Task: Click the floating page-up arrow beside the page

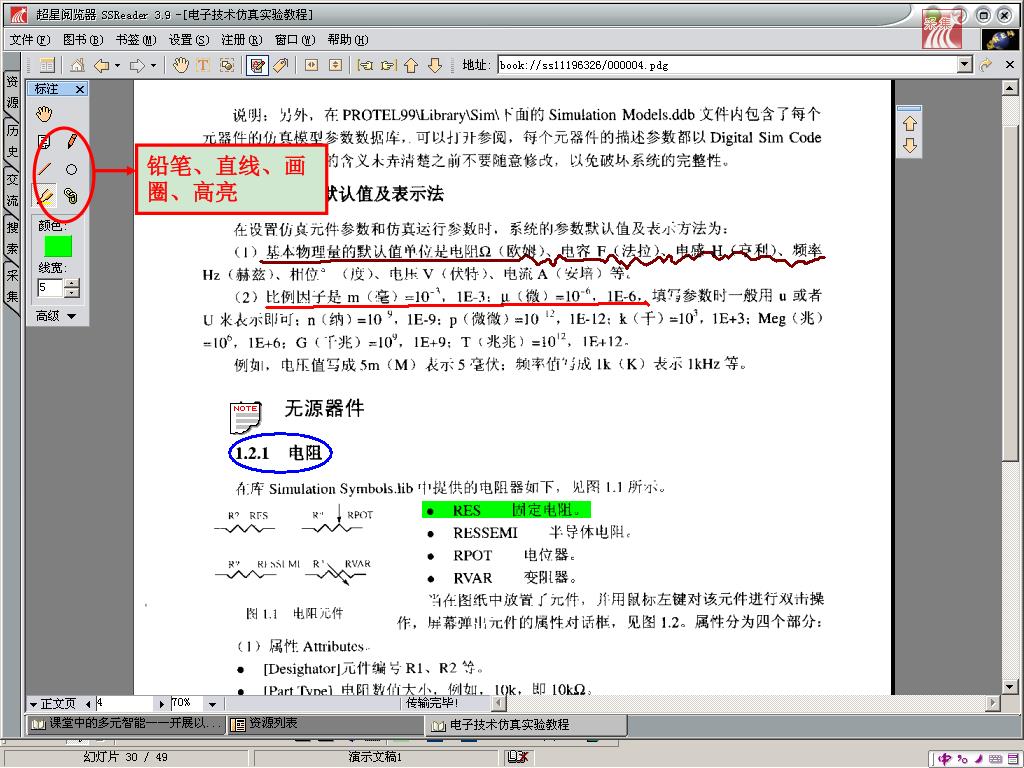Action: pyautogui.click(x=910, y=123)
